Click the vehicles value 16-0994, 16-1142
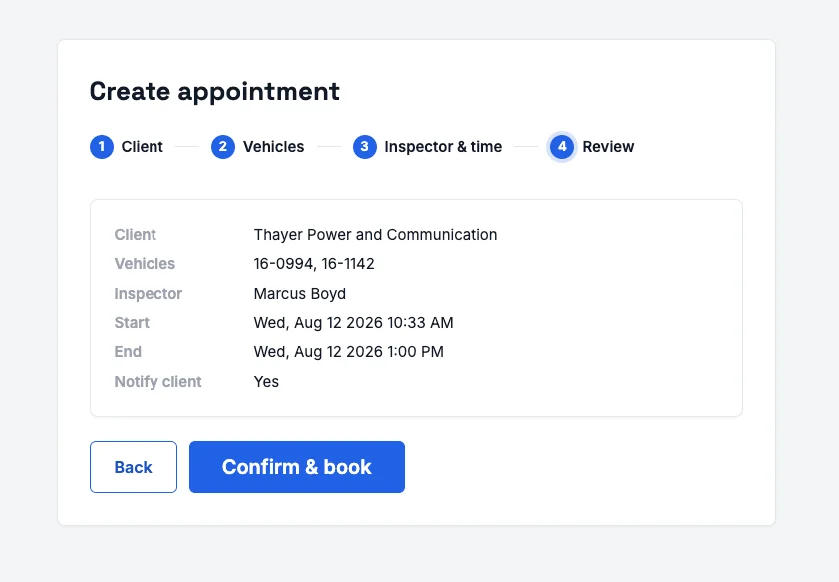The image size is (839, 582). tap(314, 264)
